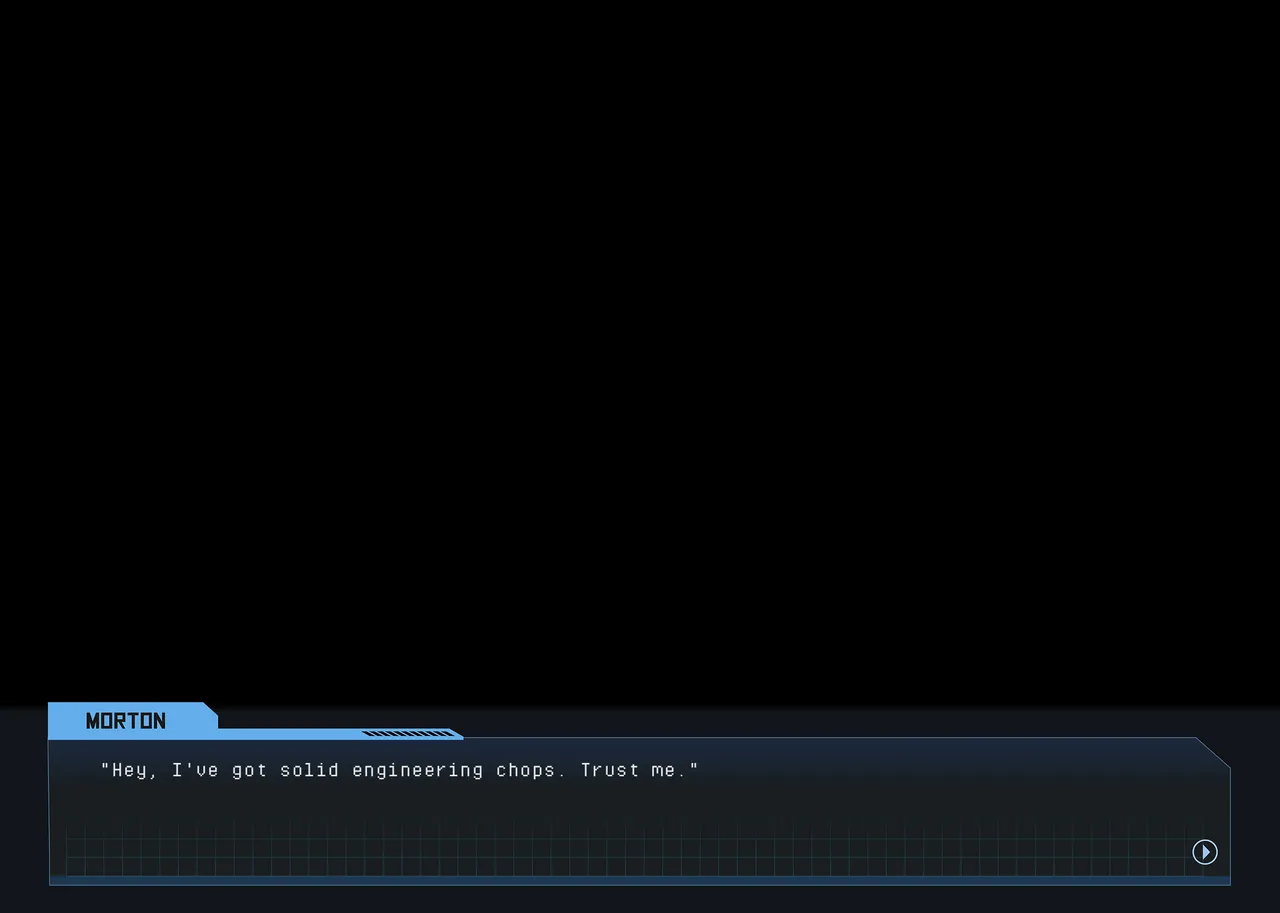This screenshot has width=1280, height=913.
Task: Click the striped indicator beside the name tab
Action: coord(408,734)
